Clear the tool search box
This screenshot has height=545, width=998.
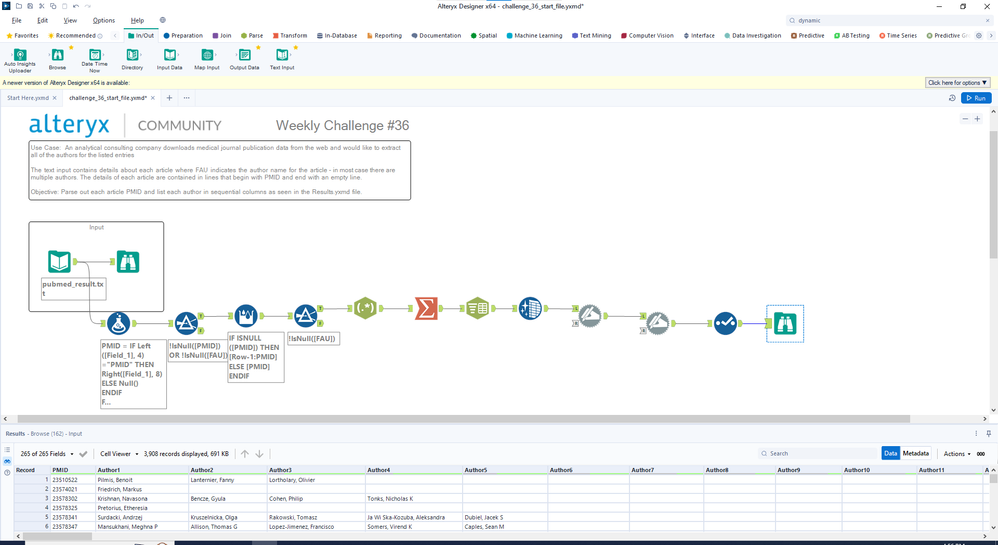pos(988,20)
